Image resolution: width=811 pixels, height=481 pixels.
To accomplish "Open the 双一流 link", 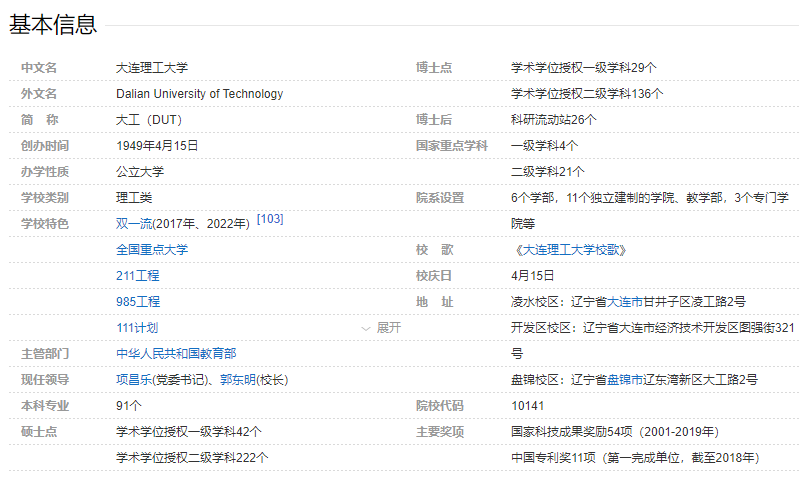I will click(134, 224).
